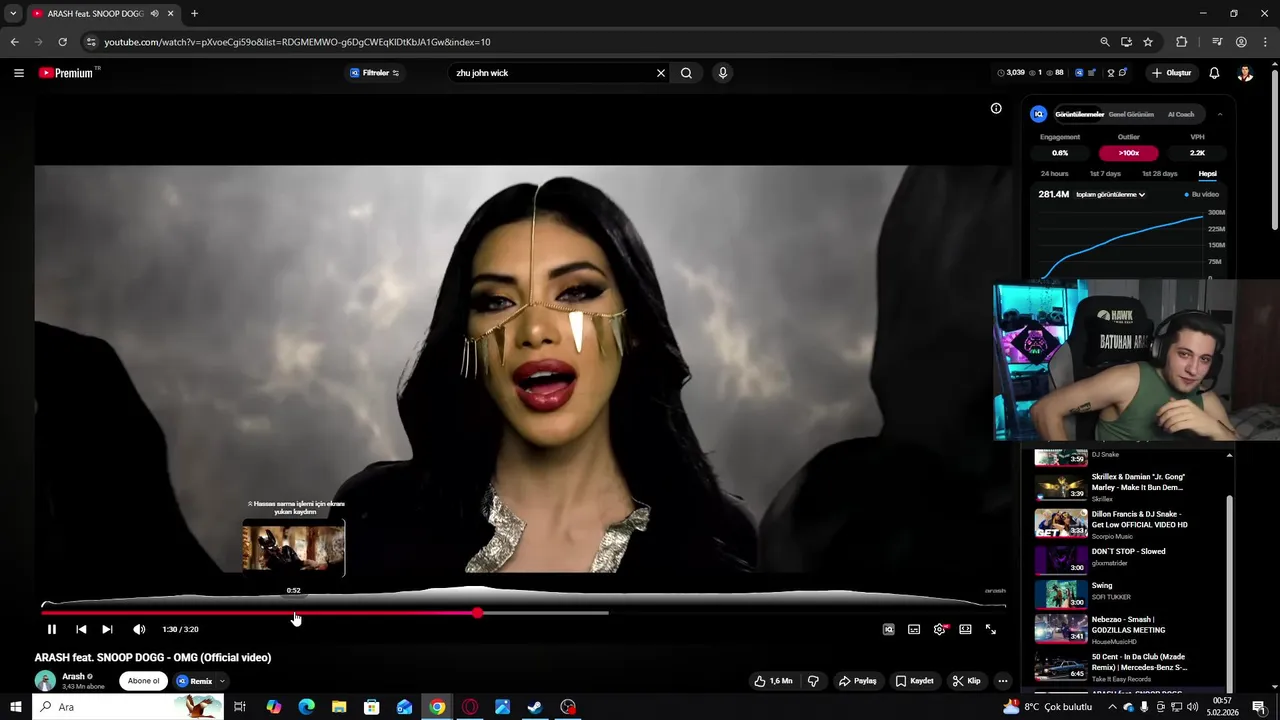
Task: Share via the Paylaş button
Action: (x=858, y=681)
